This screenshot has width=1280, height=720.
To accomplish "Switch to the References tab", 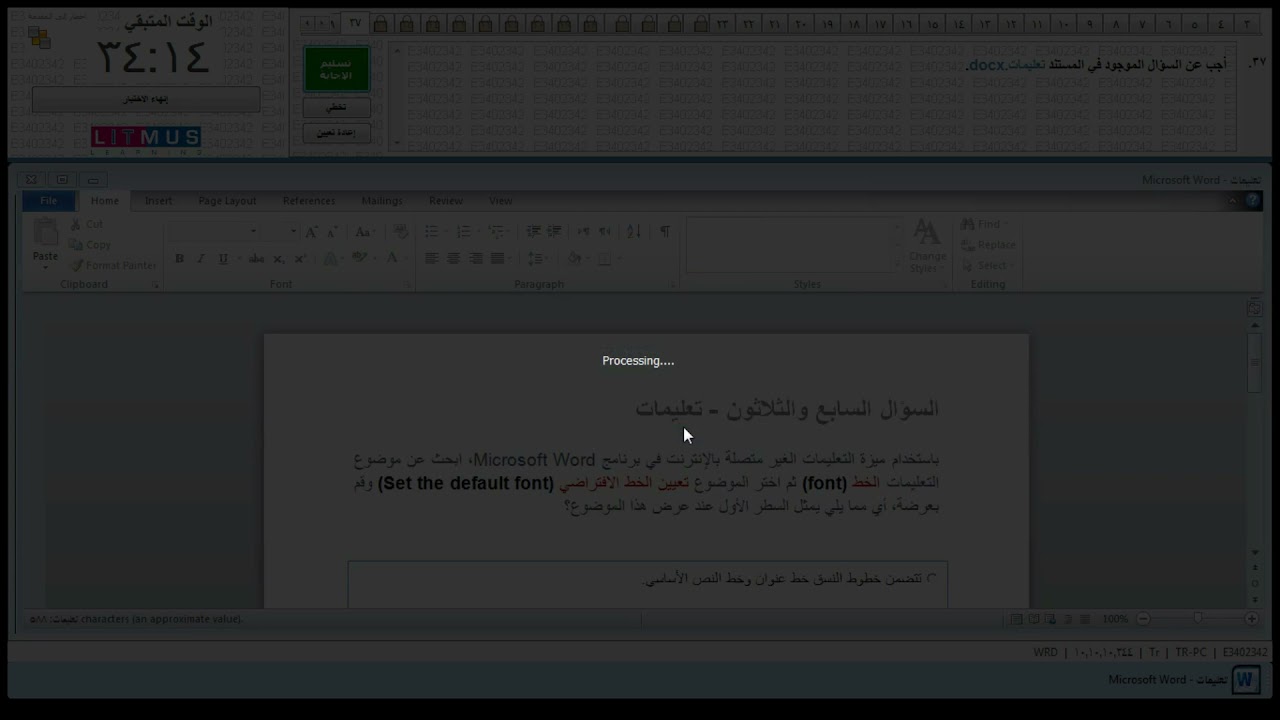I will coord(309,201).
